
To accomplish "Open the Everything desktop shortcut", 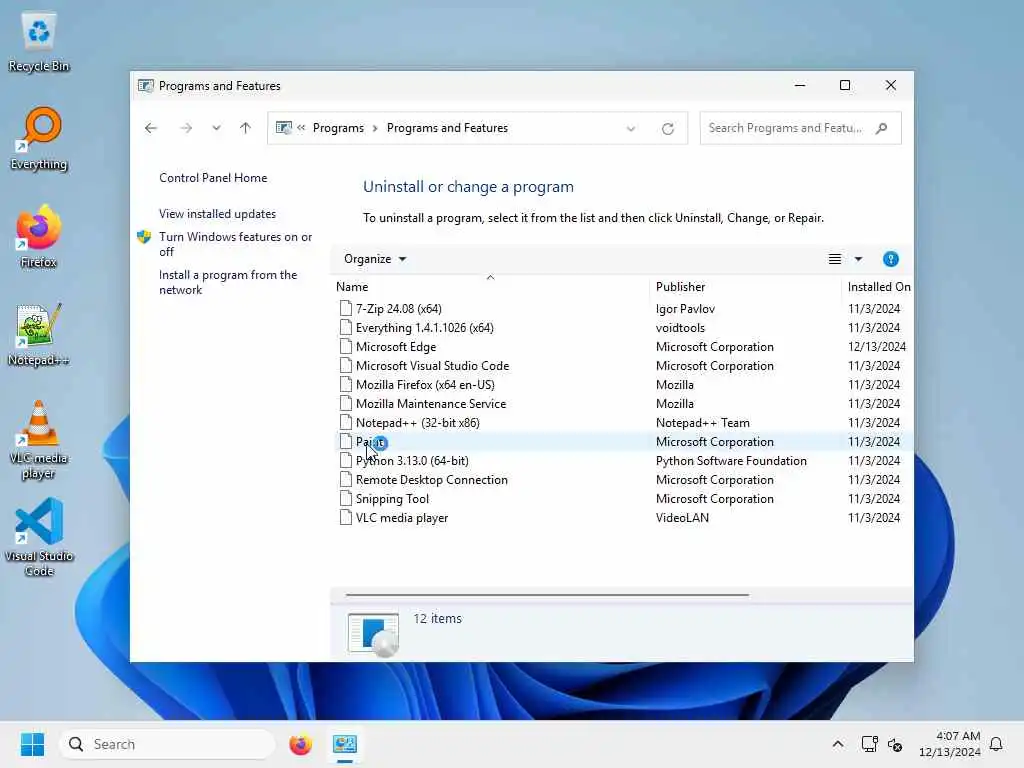I will (39, 139).
